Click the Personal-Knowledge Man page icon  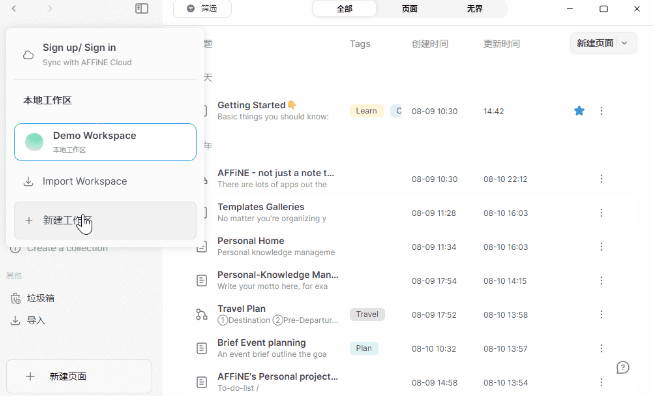202,281
